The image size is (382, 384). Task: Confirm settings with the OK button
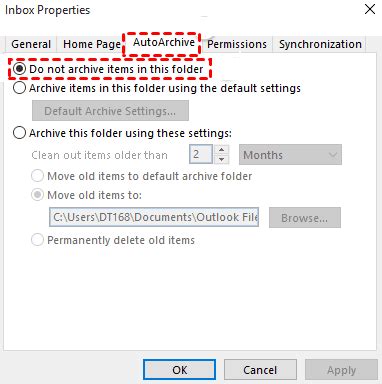(180, 370)
